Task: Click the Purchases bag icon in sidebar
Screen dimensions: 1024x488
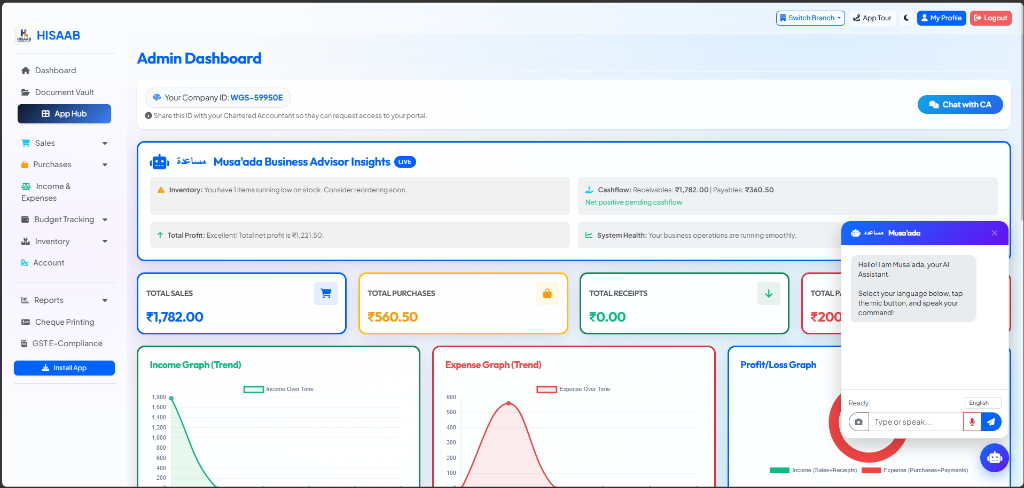Action: (25, 165)
